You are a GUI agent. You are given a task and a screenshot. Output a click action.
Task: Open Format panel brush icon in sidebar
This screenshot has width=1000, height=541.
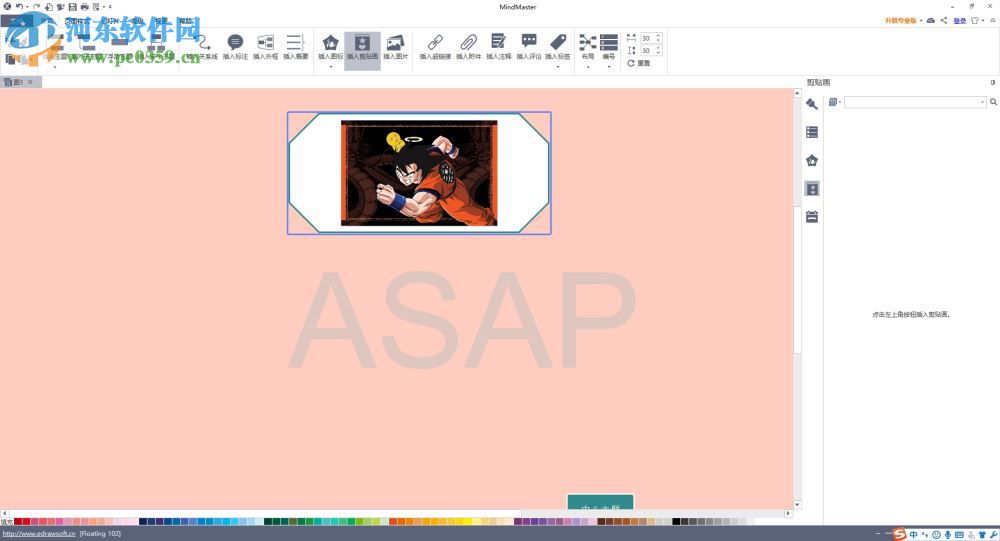(x=812, y=104)
